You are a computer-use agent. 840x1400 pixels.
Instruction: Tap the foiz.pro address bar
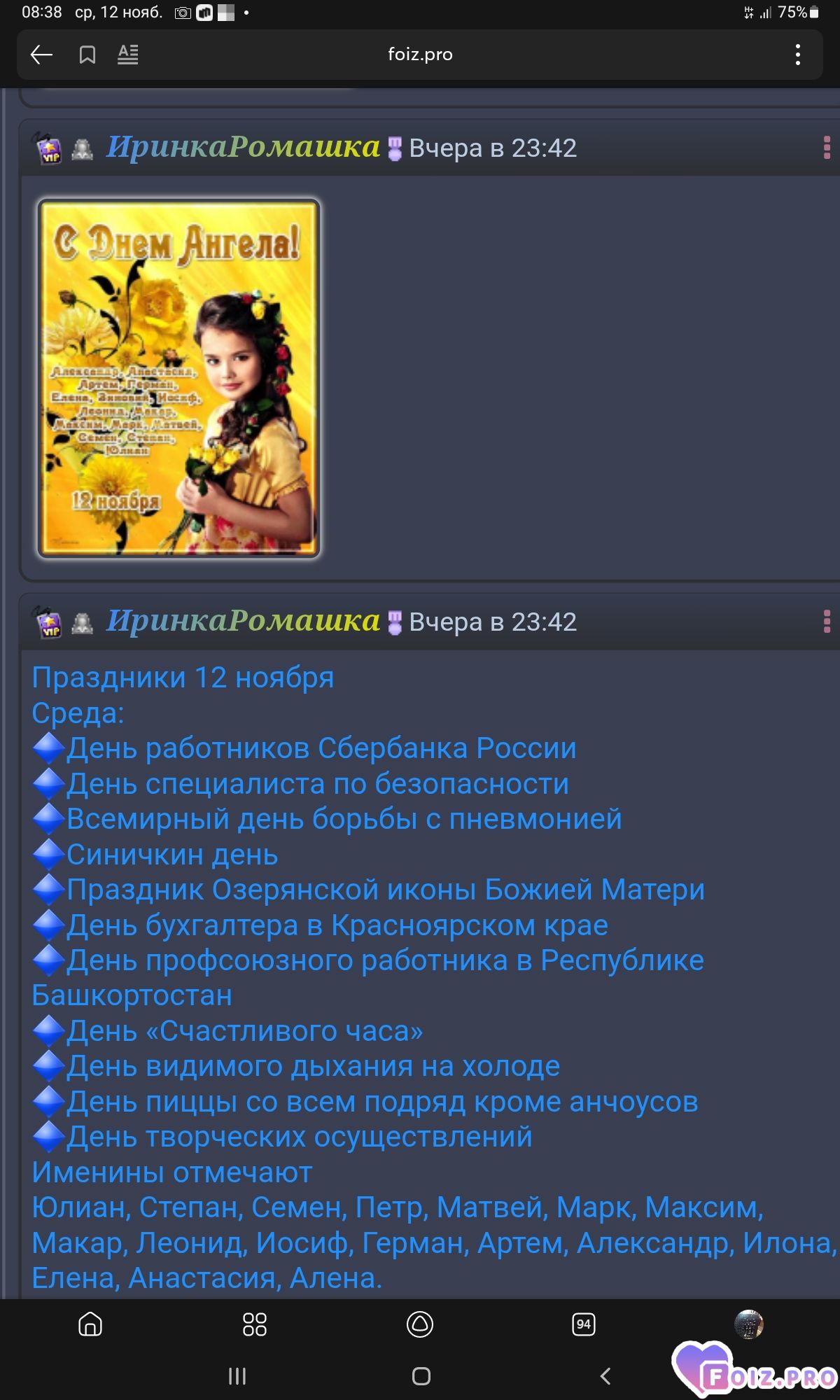(x=420, y=55)
